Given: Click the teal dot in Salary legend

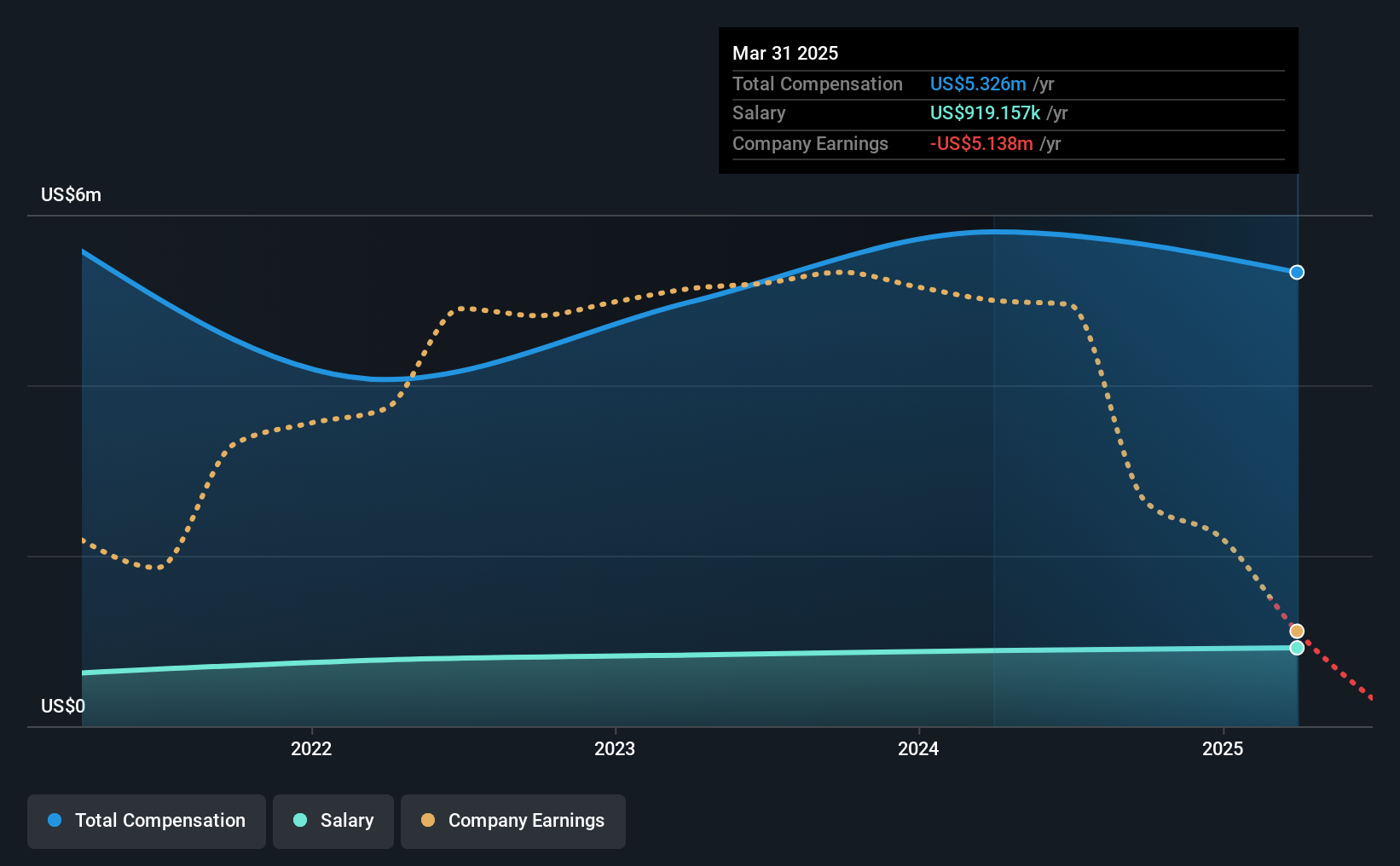Looking at the screenshot, I should 300,820.
